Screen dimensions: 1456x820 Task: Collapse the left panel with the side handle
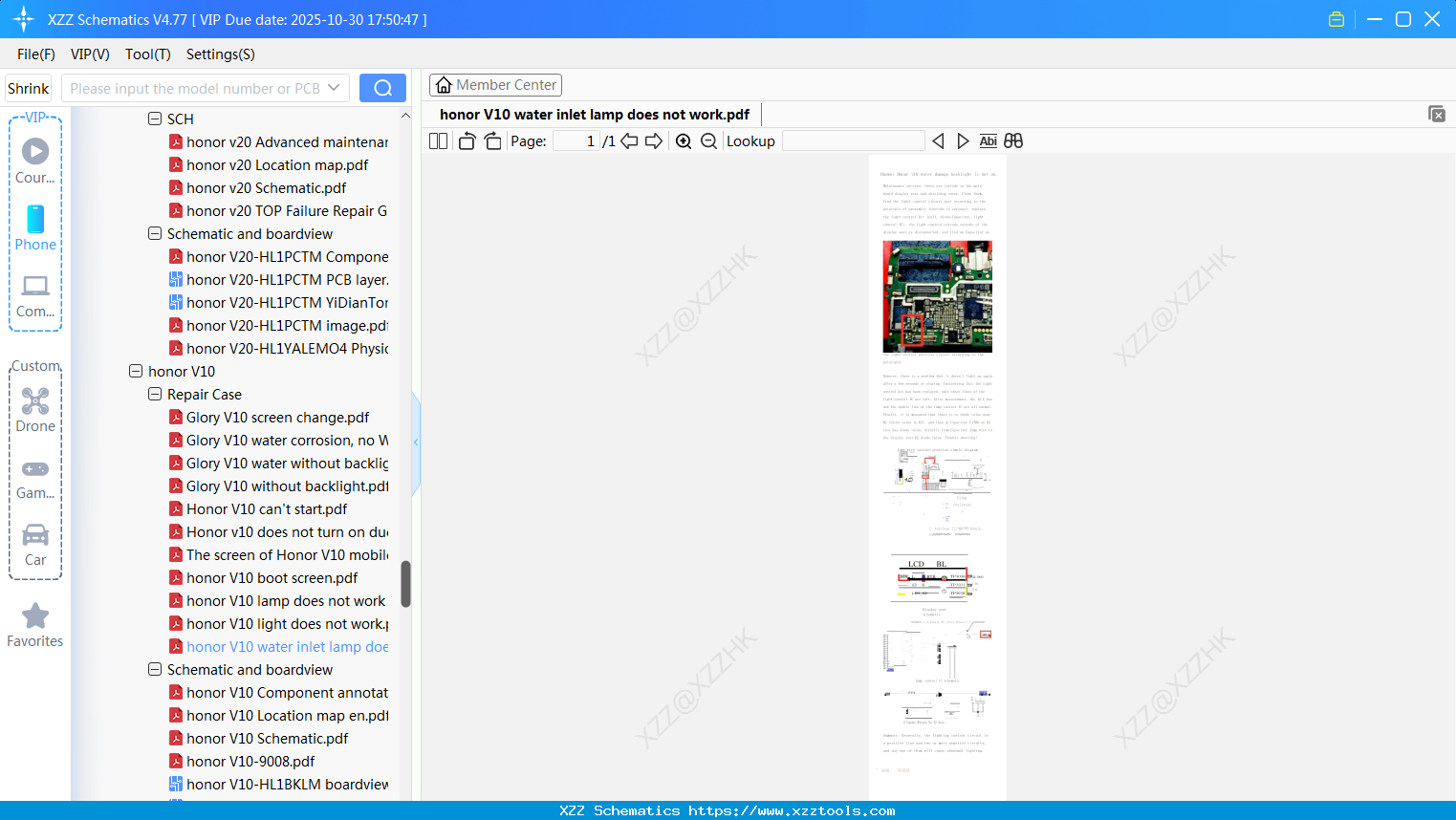coord(416,442)
